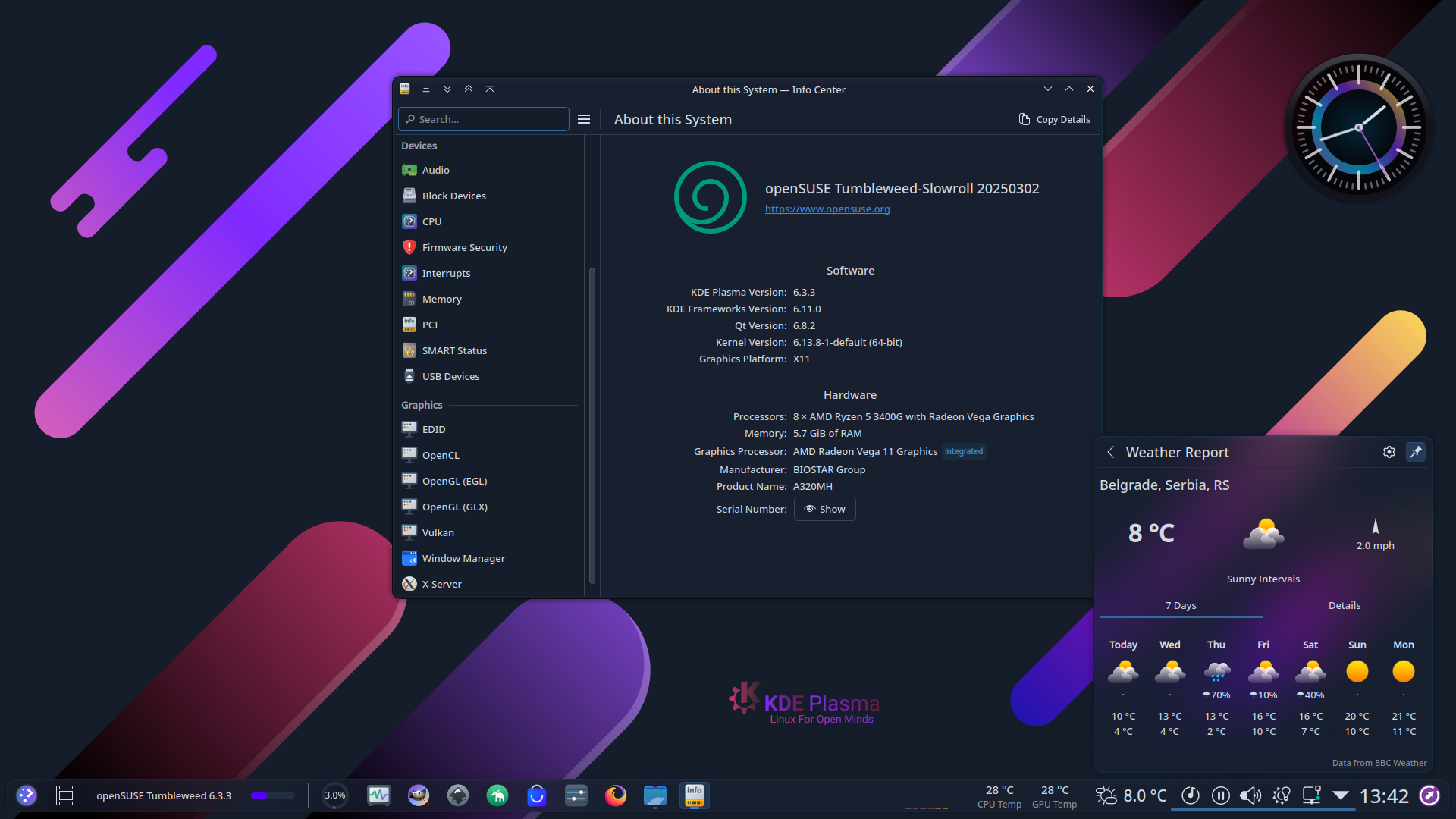Image resolution: width=1456 pixels, height=819 pixels.
Task: Open the blue desktop app icon left of Info Center in taskbar
Action: (655, 795)
